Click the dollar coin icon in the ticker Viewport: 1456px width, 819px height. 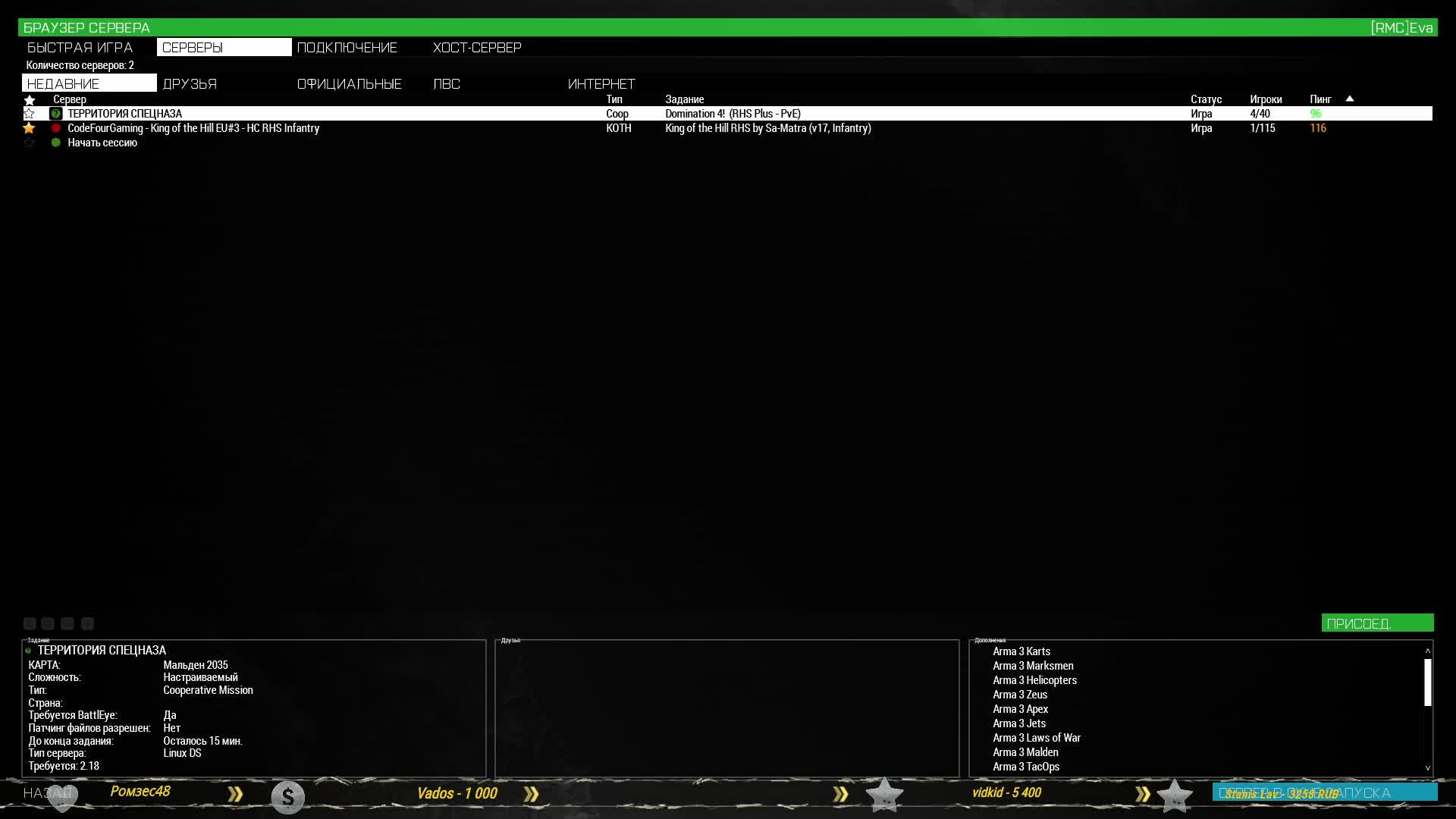point(287,797)
